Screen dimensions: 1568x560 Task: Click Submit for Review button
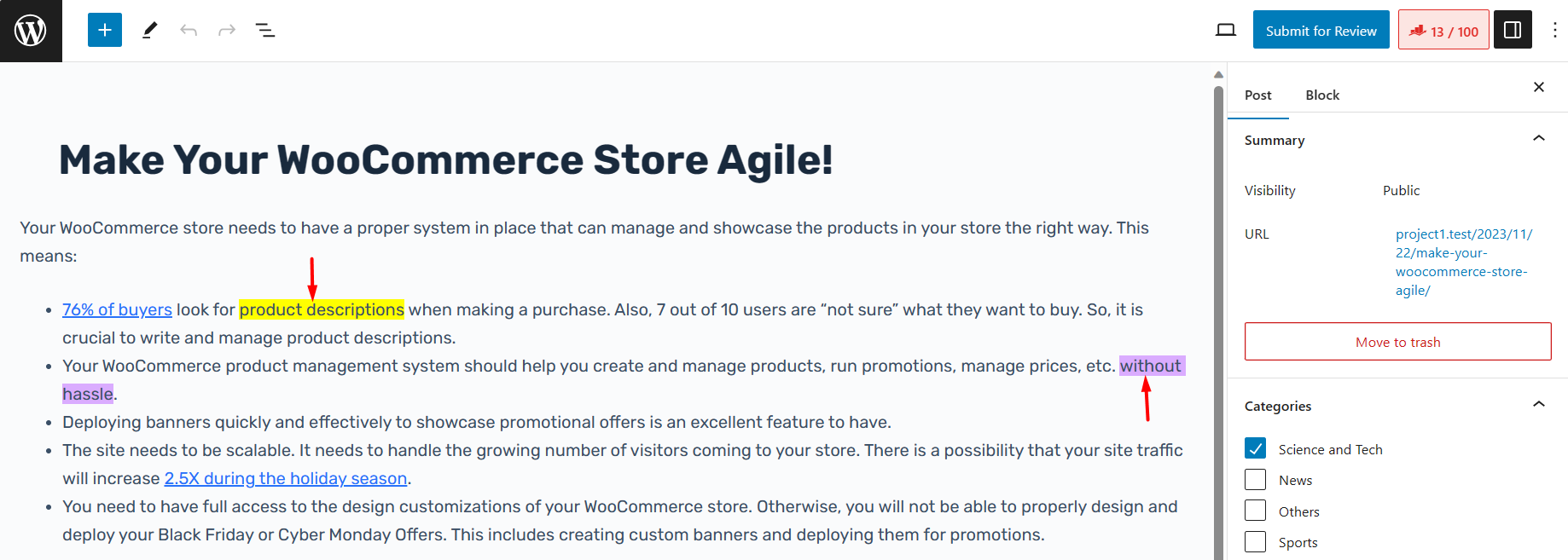pyautogui.click(x=1321, y=31)
